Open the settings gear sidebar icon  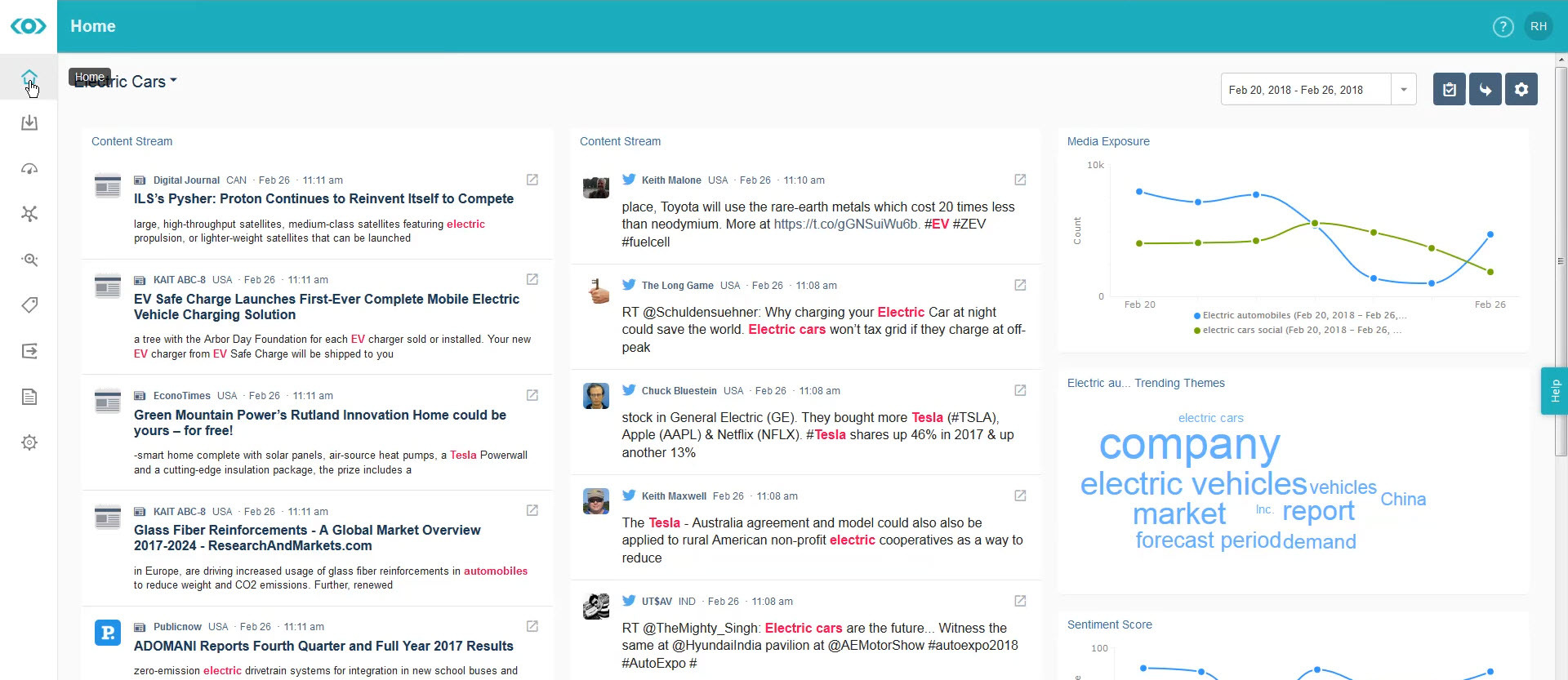click(x=29, y=442)
